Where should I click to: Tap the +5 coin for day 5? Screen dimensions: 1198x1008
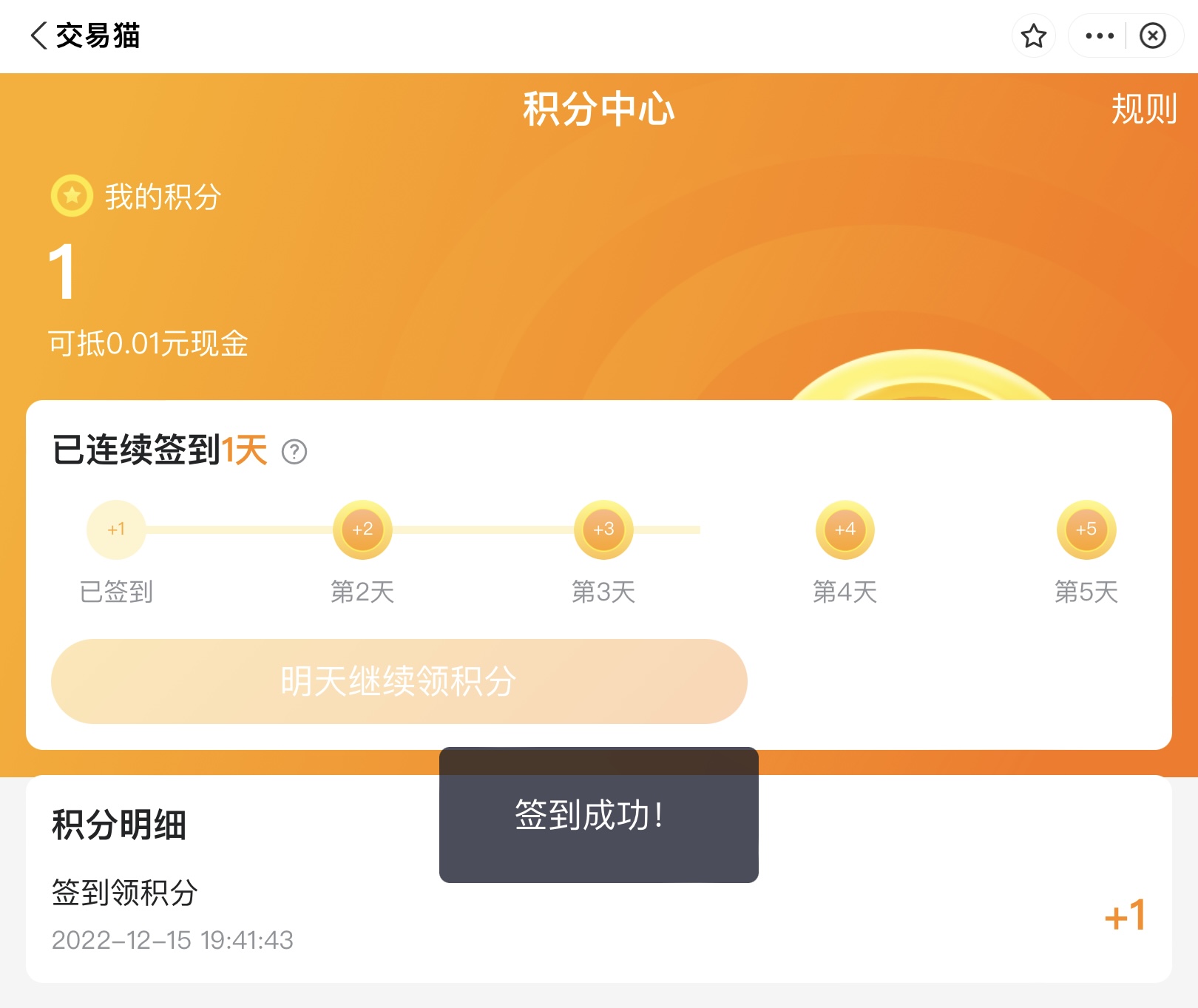(1086, 530)
